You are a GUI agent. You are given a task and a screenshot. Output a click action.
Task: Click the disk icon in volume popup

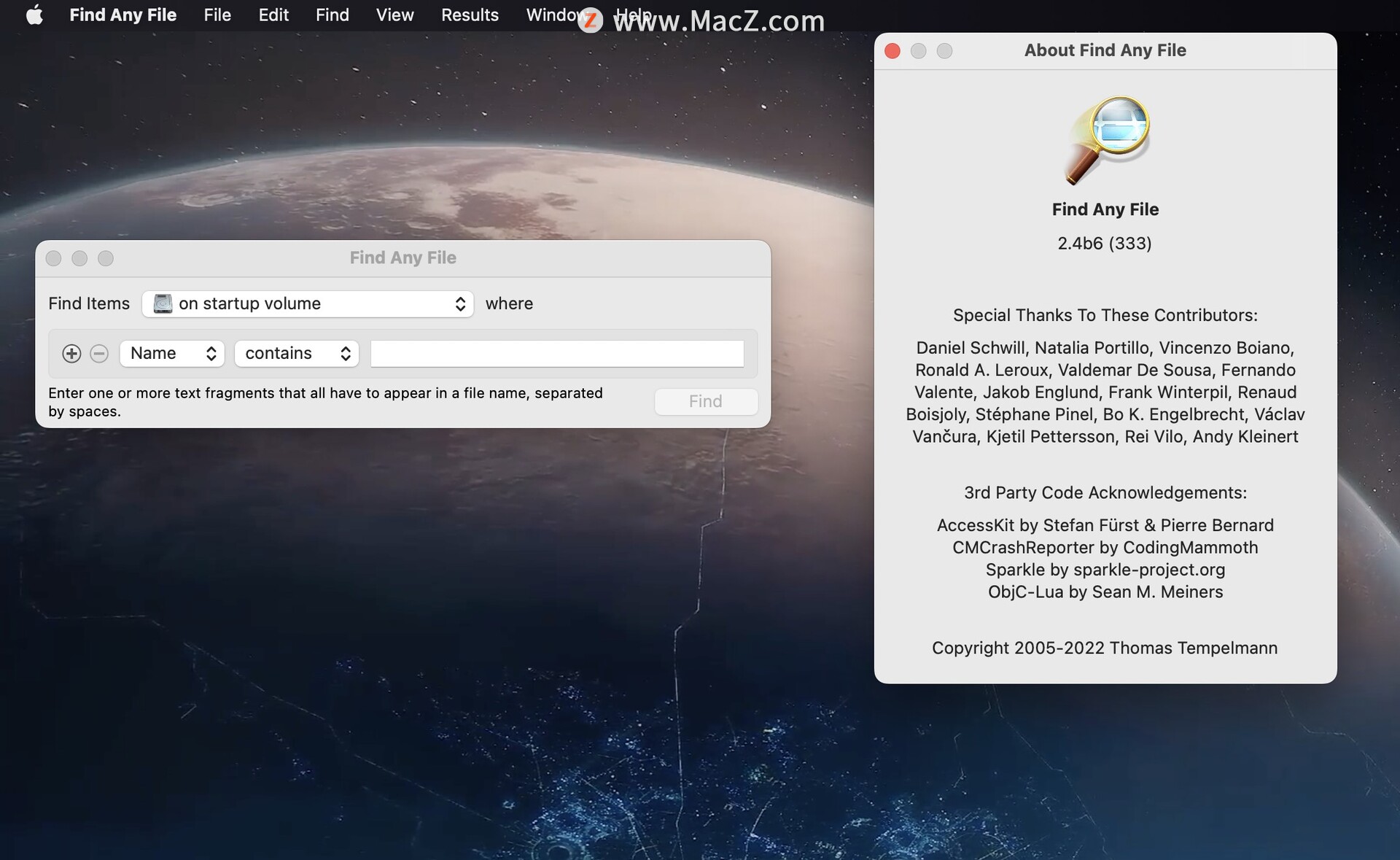pos(163,303)
